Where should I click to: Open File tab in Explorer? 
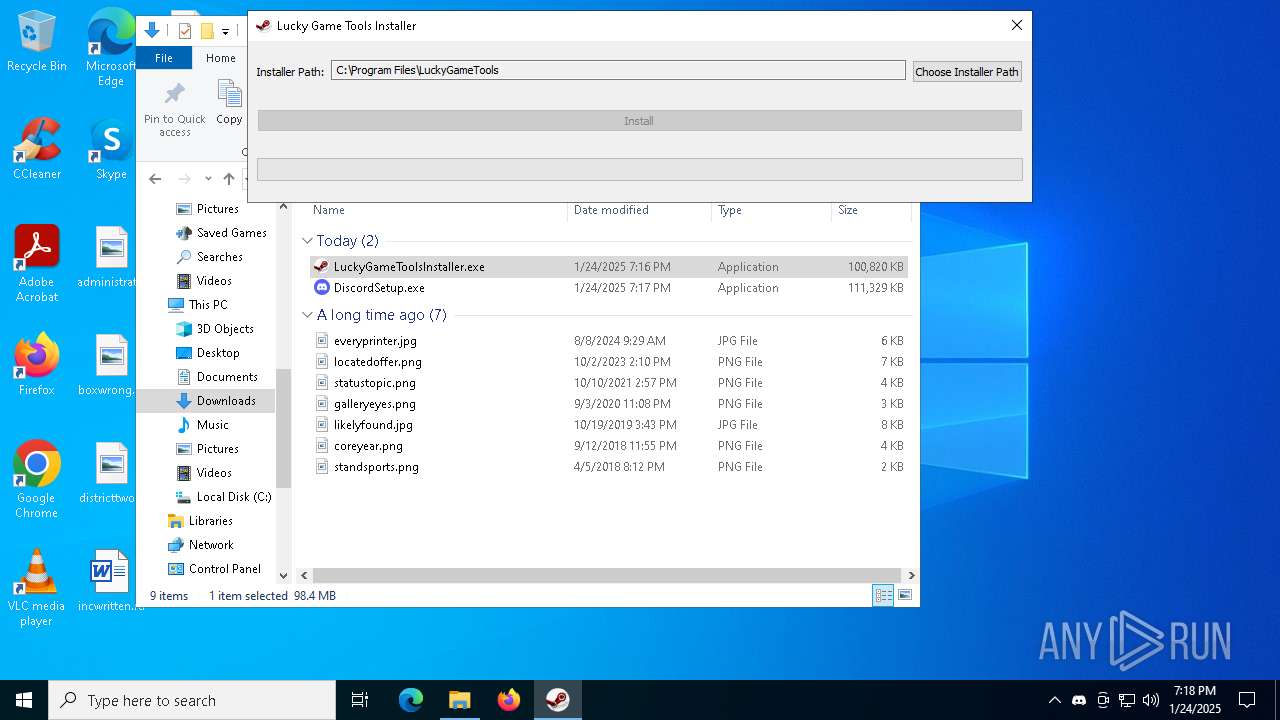click(x=164, y=58)
